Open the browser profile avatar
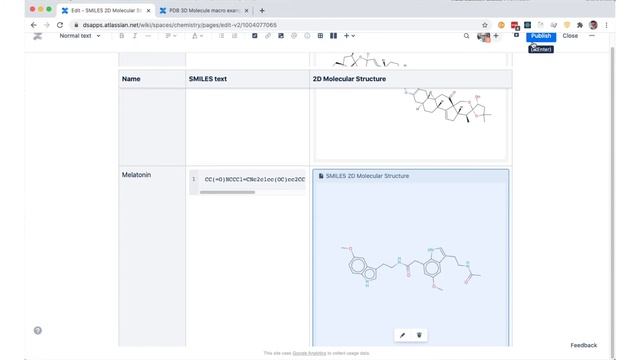 pyautogui.click(x=593, y=25)
